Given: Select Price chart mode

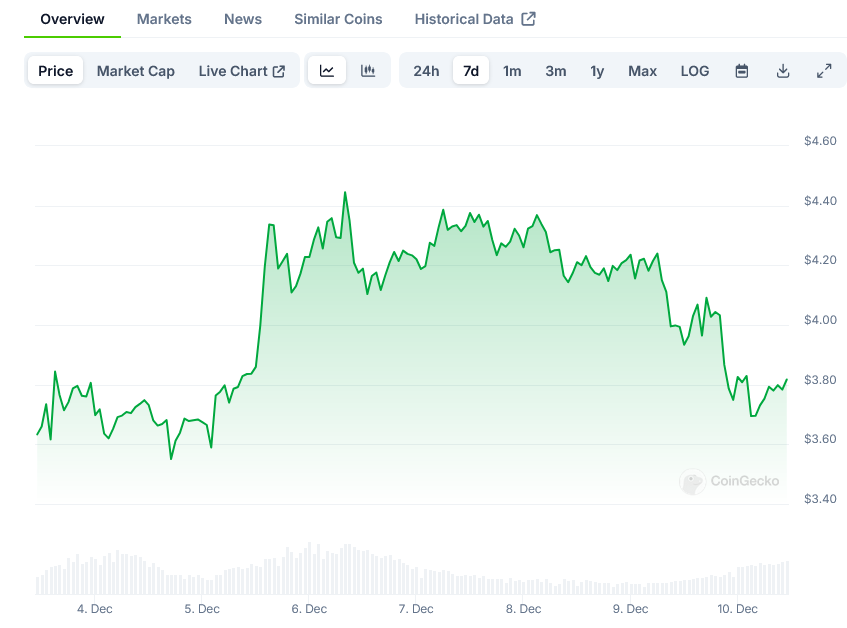Looking at the screenshot, I should [56, 71].
